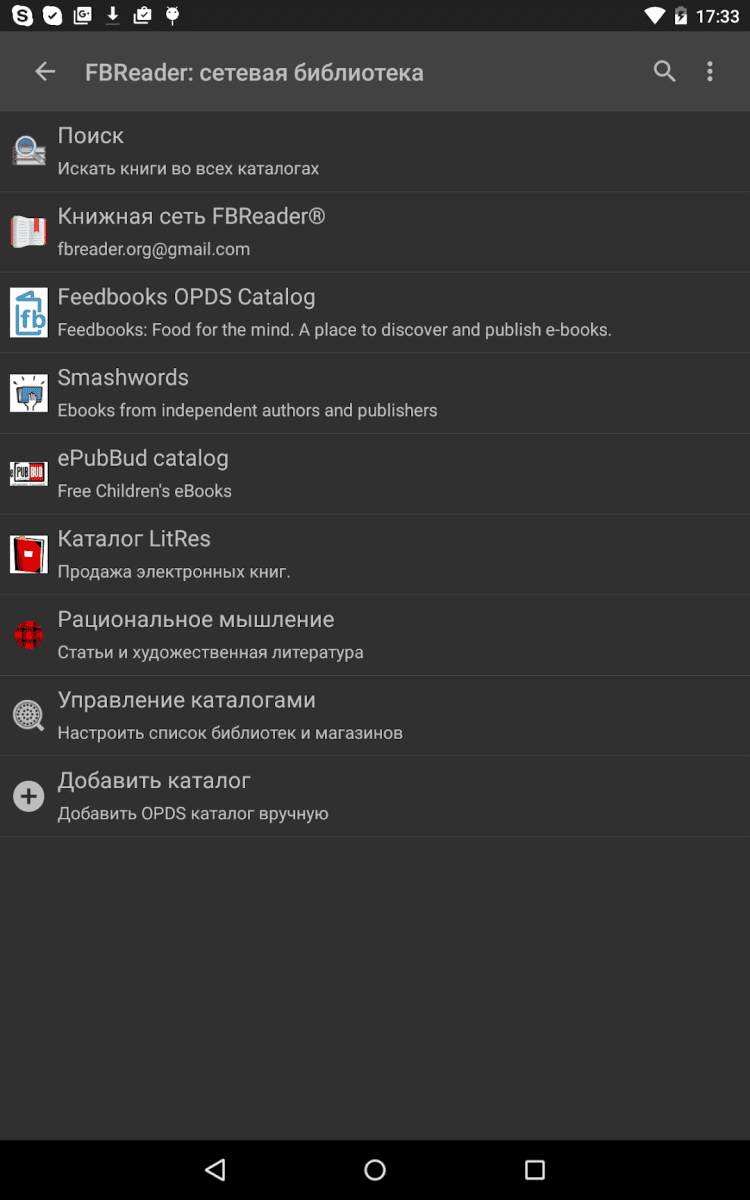Image resolution: width=750 pixels, height=1200 pixels.
Task: Tap 'Добавить каталог' text
Action: click(x=154, y=781)
